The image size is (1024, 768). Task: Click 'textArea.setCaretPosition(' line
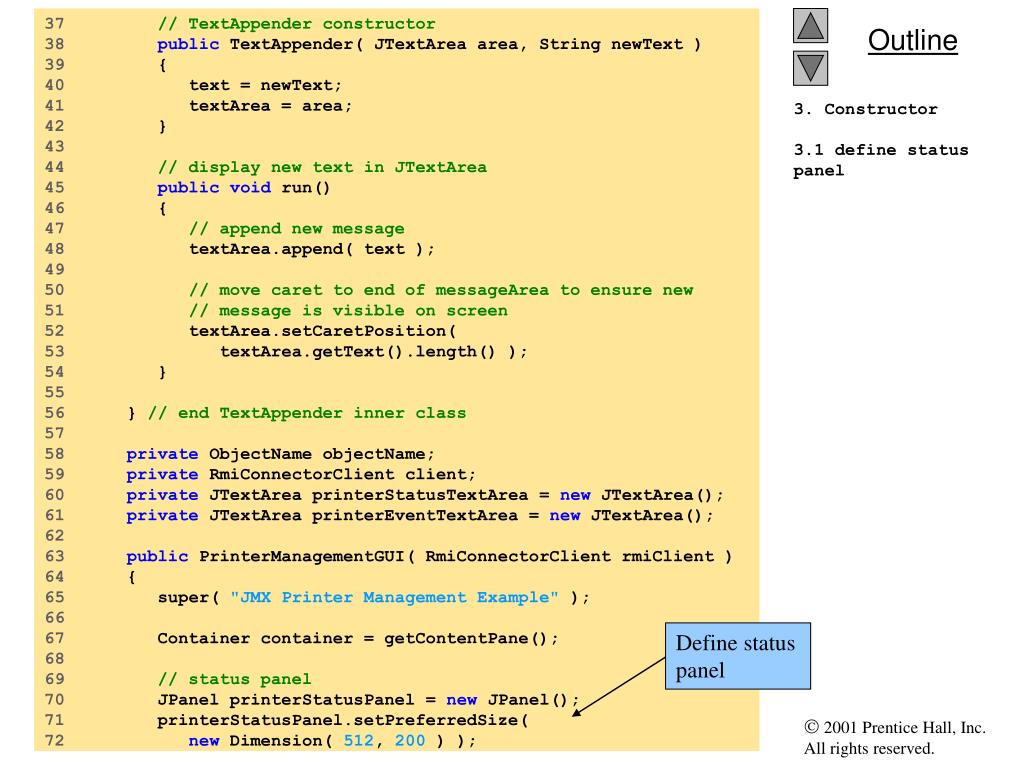[x=323, y=331]
